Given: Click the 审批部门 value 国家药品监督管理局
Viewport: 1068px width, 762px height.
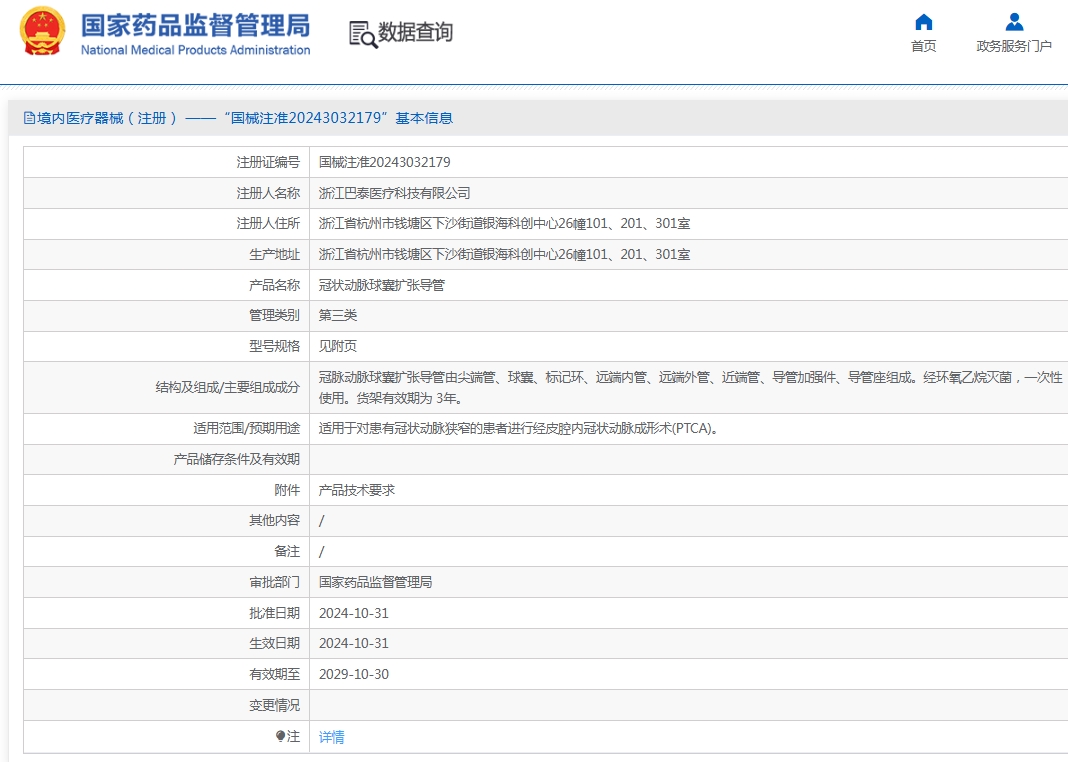Looking at the screenshot, I should point(375,582).
